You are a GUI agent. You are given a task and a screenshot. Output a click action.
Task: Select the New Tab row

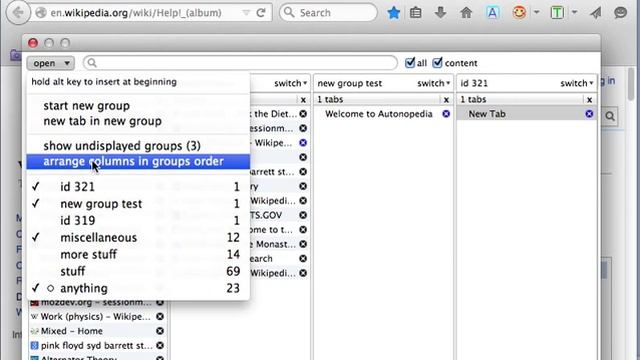(527, 114)
